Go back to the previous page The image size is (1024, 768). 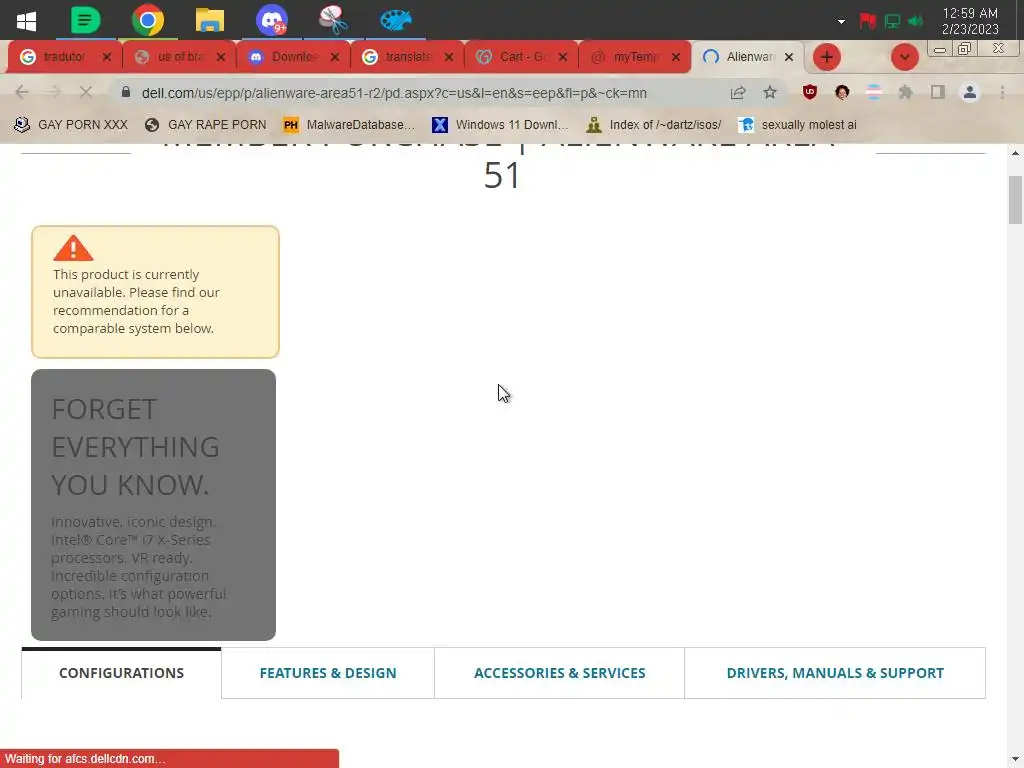(22, 92)
